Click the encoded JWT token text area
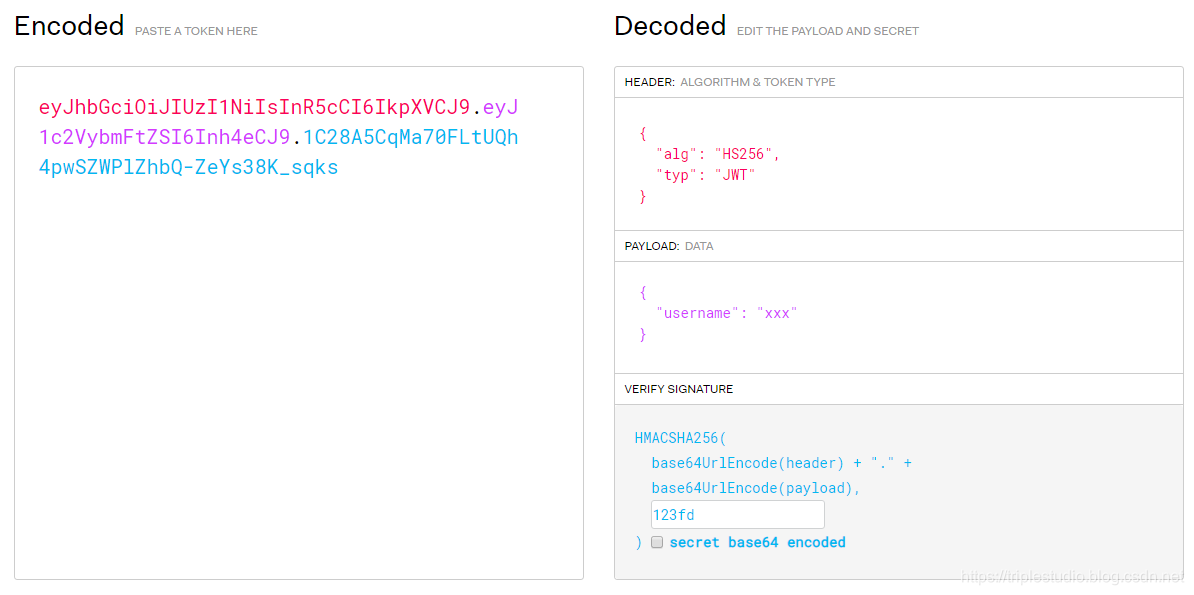1194x595 pixels. click(299, 323)
